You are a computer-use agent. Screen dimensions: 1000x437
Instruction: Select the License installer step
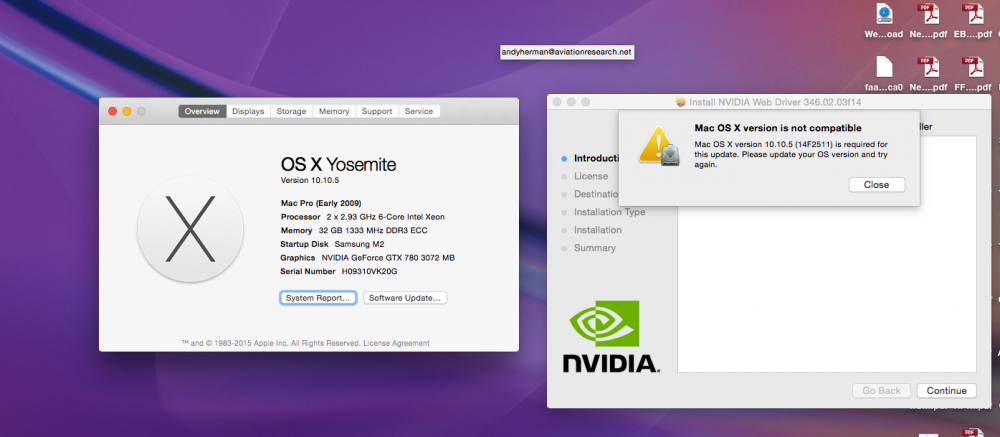point(591,176)
